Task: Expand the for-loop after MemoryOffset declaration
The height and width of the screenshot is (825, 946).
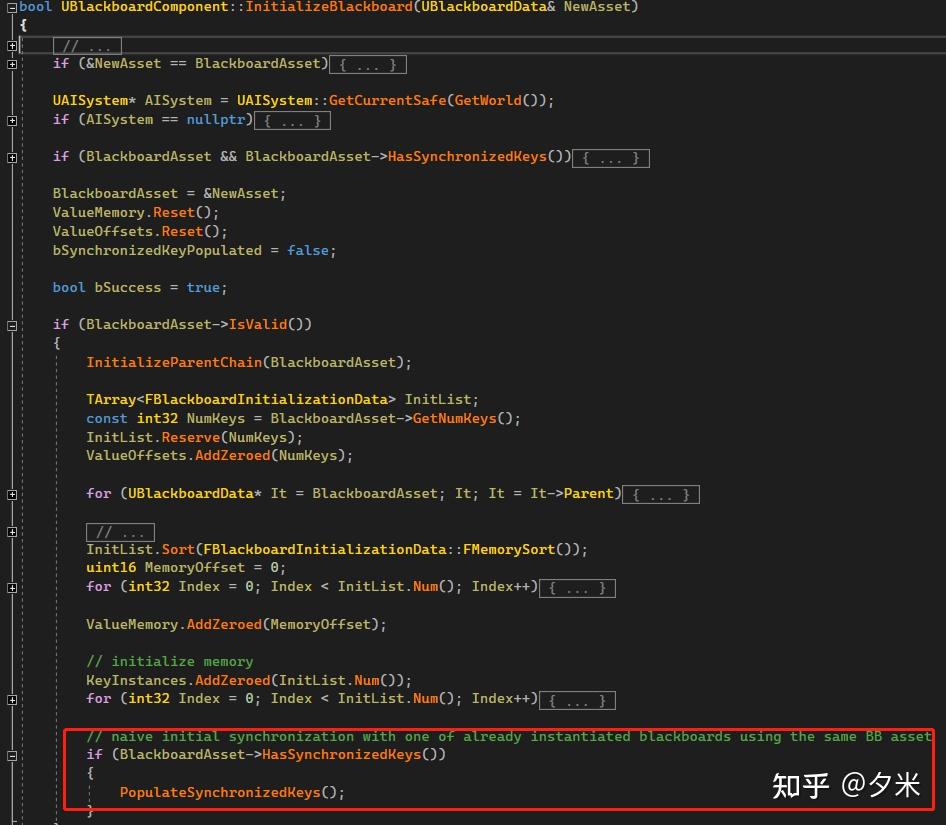Action: 11,588
